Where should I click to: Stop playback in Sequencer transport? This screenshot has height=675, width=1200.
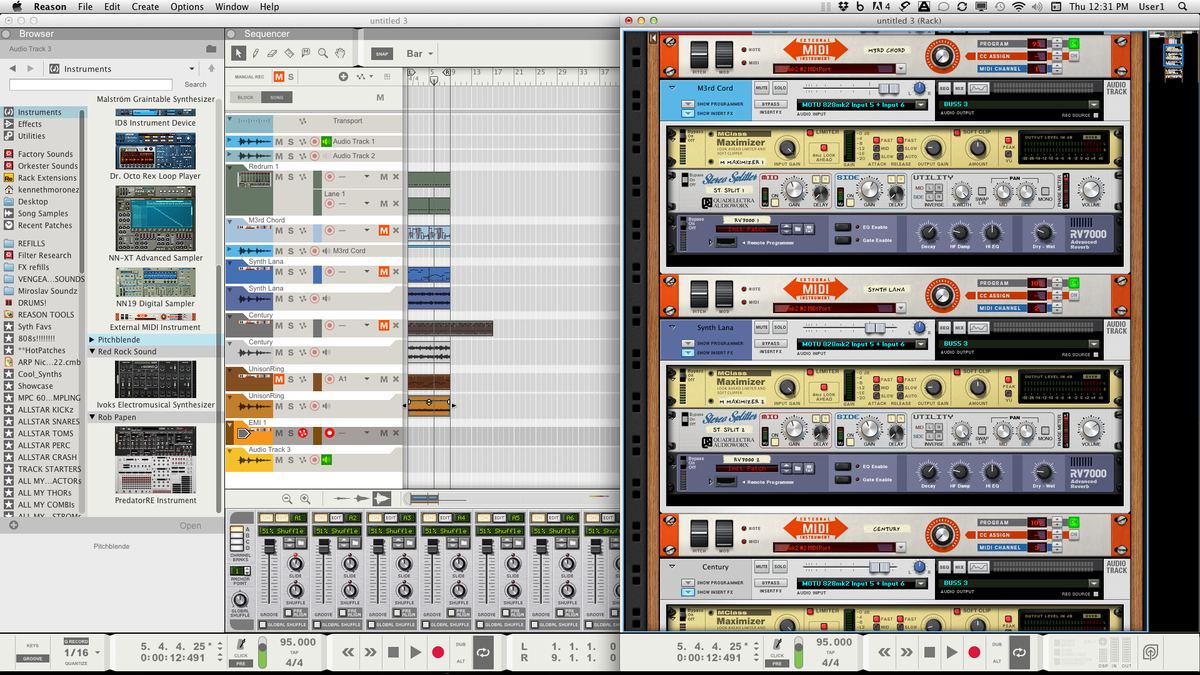tap(393, 652)
